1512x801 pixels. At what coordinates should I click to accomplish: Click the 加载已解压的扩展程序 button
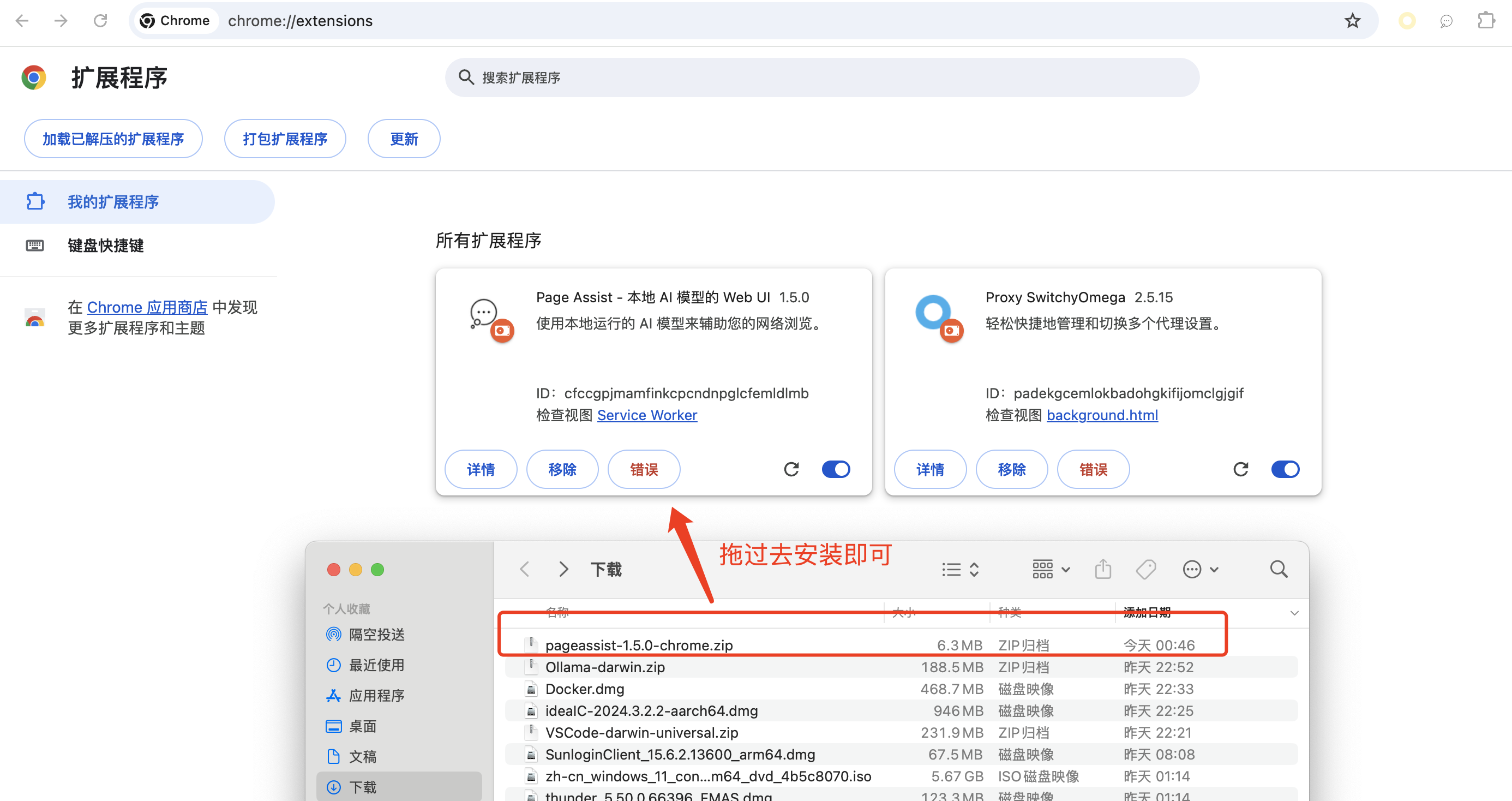(x=113, y=139)
